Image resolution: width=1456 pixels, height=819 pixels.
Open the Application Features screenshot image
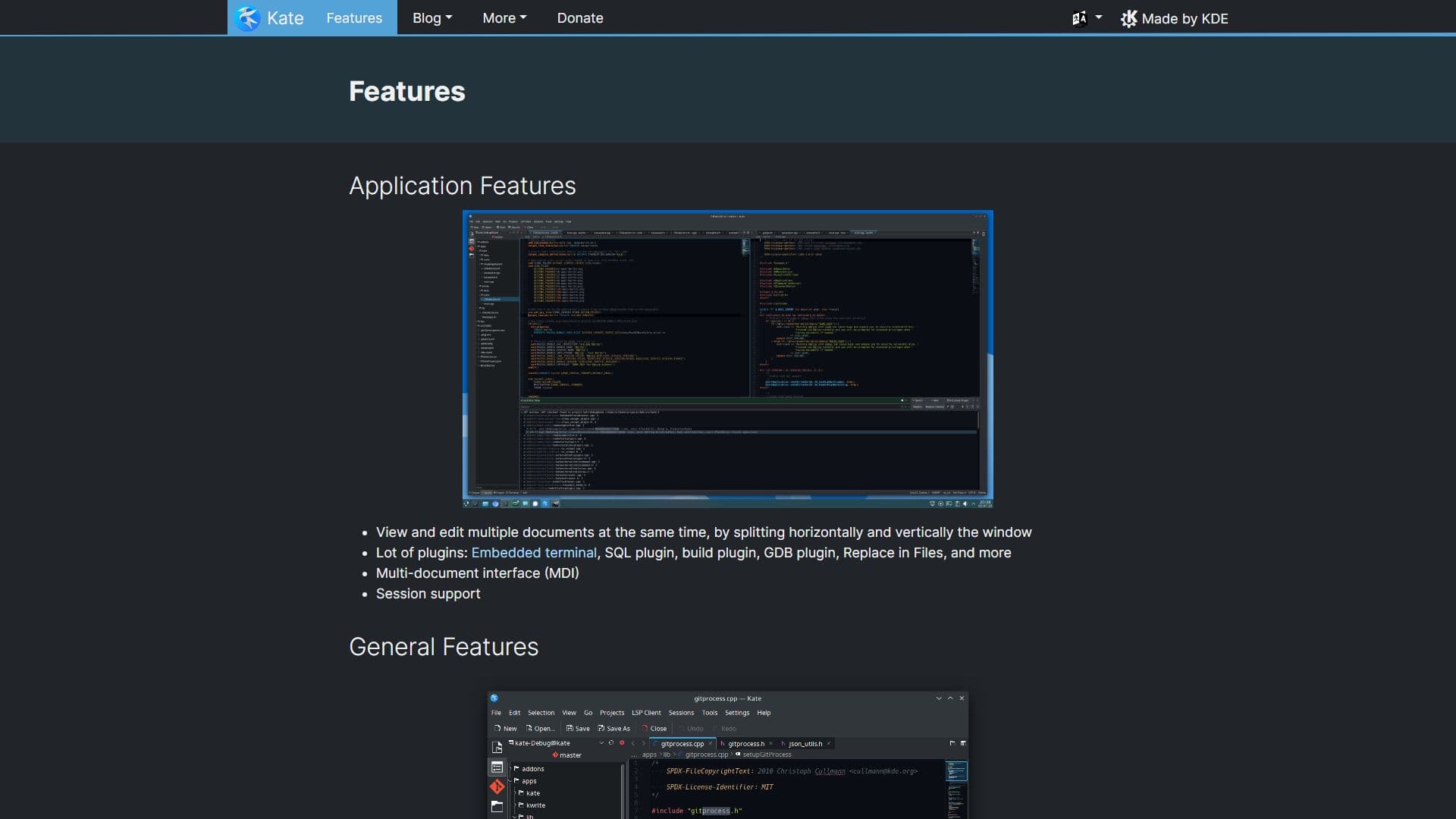click(727, 359)
